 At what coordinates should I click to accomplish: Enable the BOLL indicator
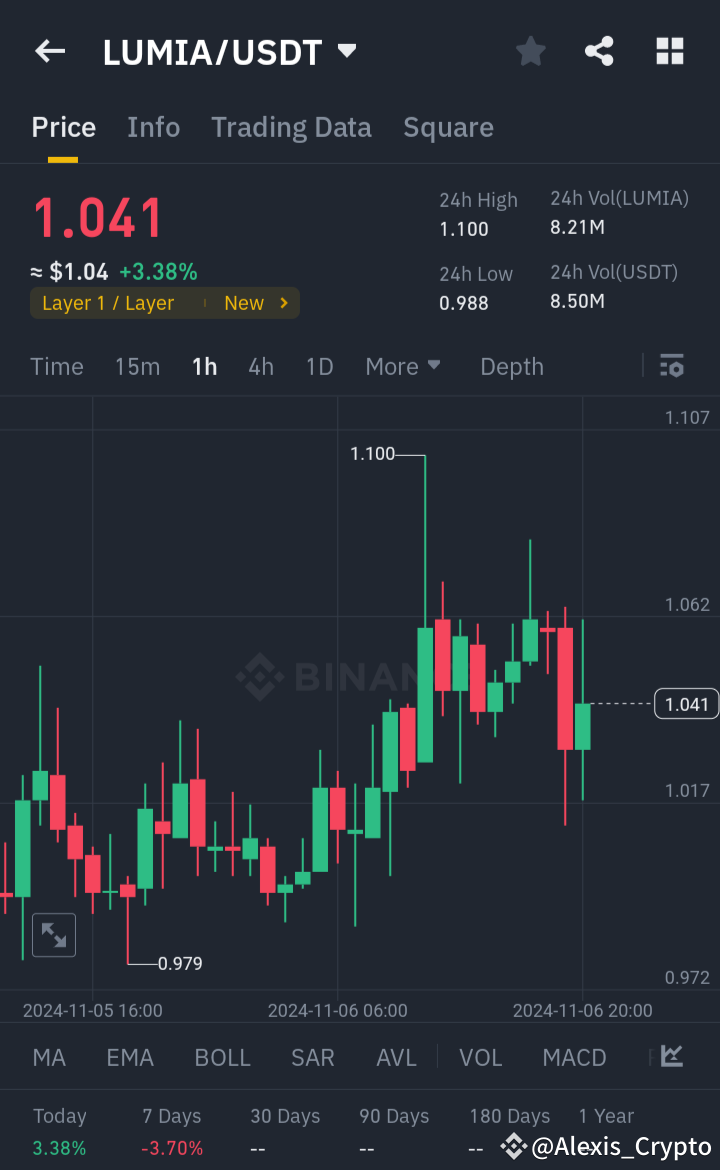click(x=222, y=1057)
